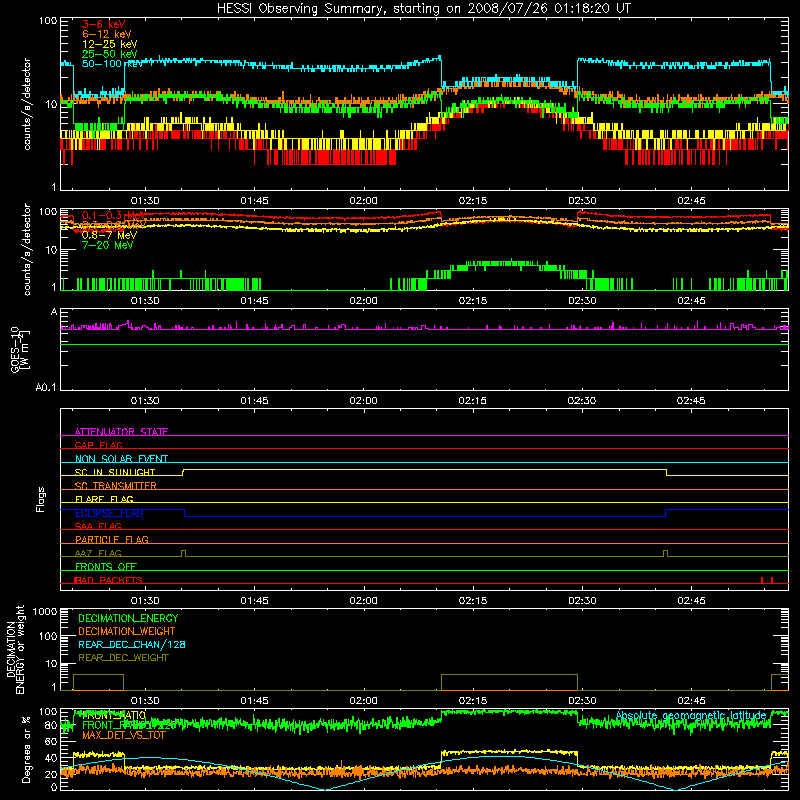Click the DECIMATION ENERGY or weight axis title
This screenshot has width=800, height=800.
click(15, 649)
